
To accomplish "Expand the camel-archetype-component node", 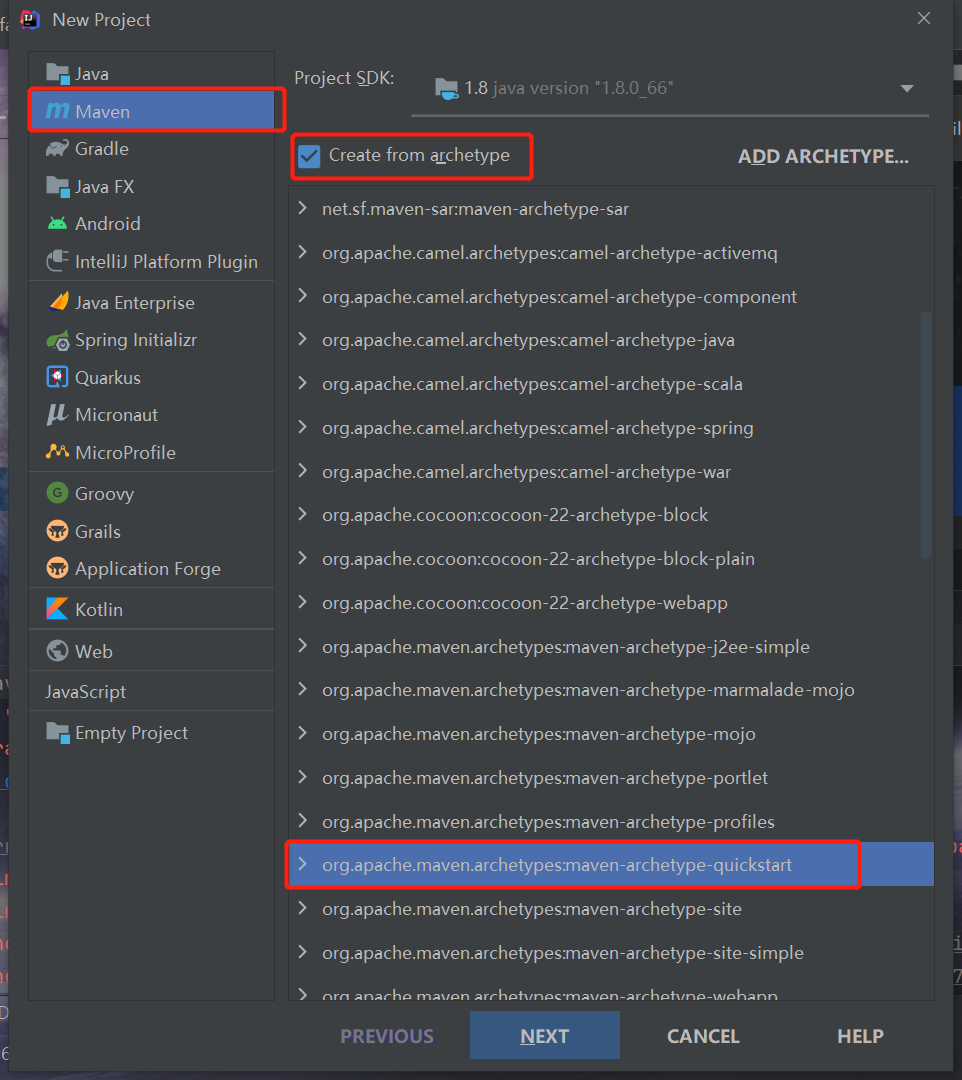I will [x=302, y=295].
